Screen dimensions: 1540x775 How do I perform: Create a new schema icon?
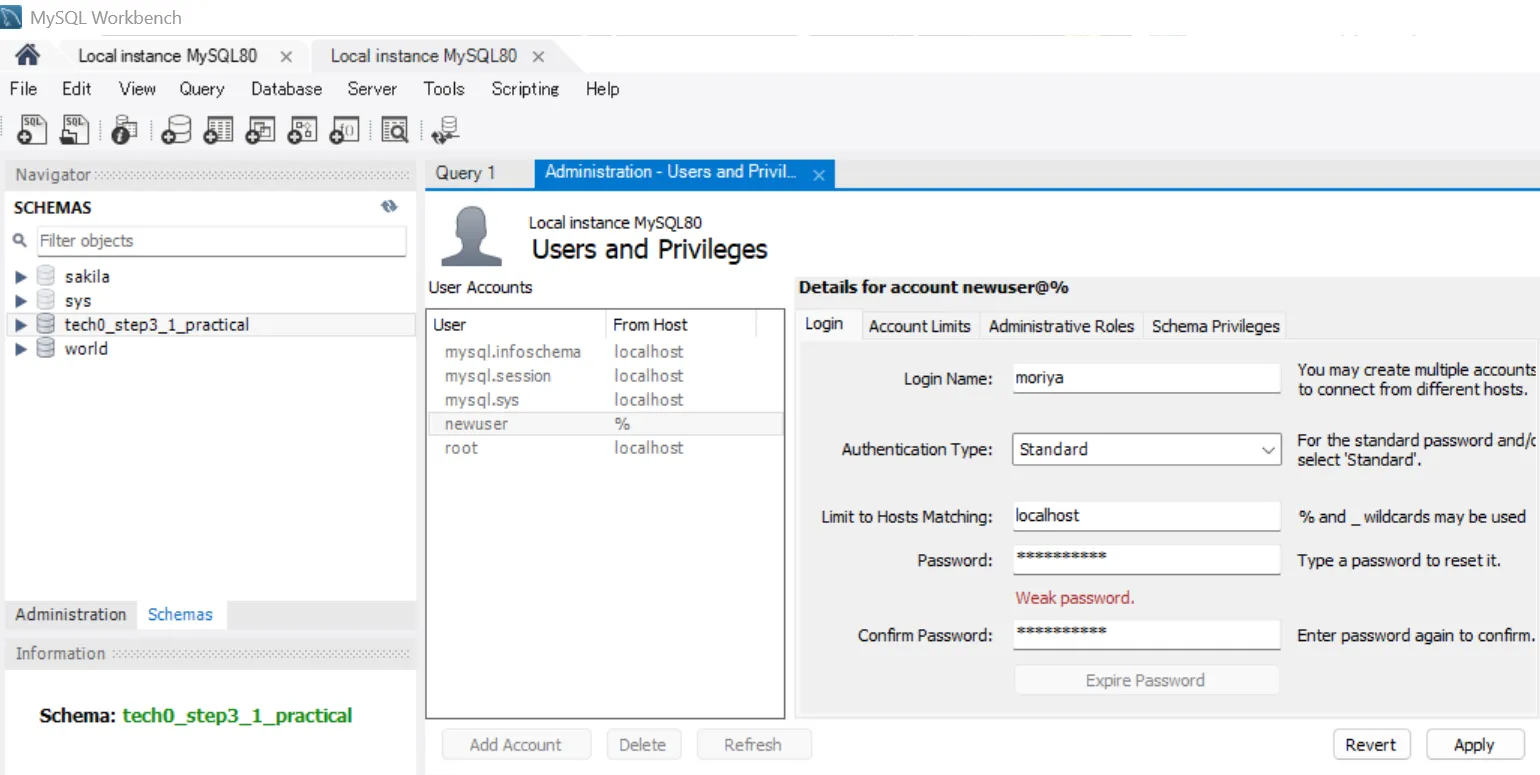pyautogui.click(x=176, y=129)
